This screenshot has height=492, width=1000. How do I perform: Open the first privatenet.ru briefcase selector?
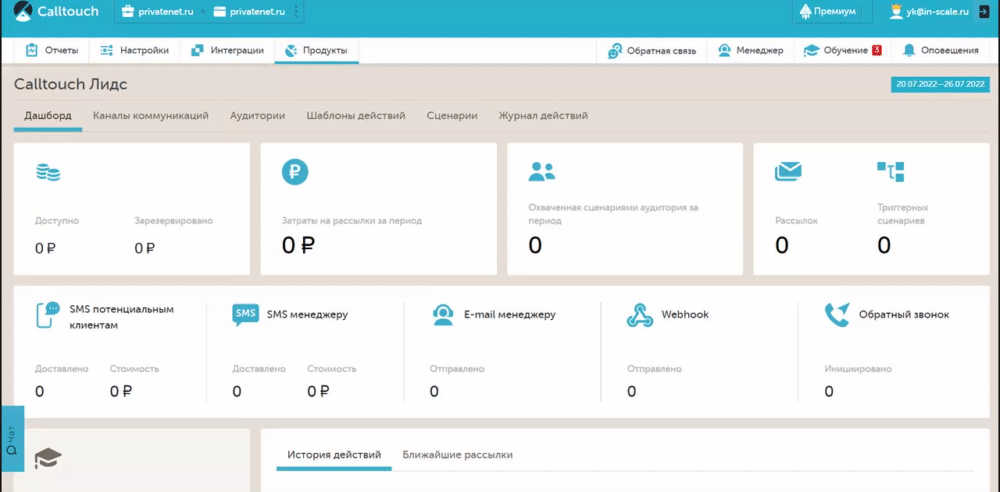[158, 11]
